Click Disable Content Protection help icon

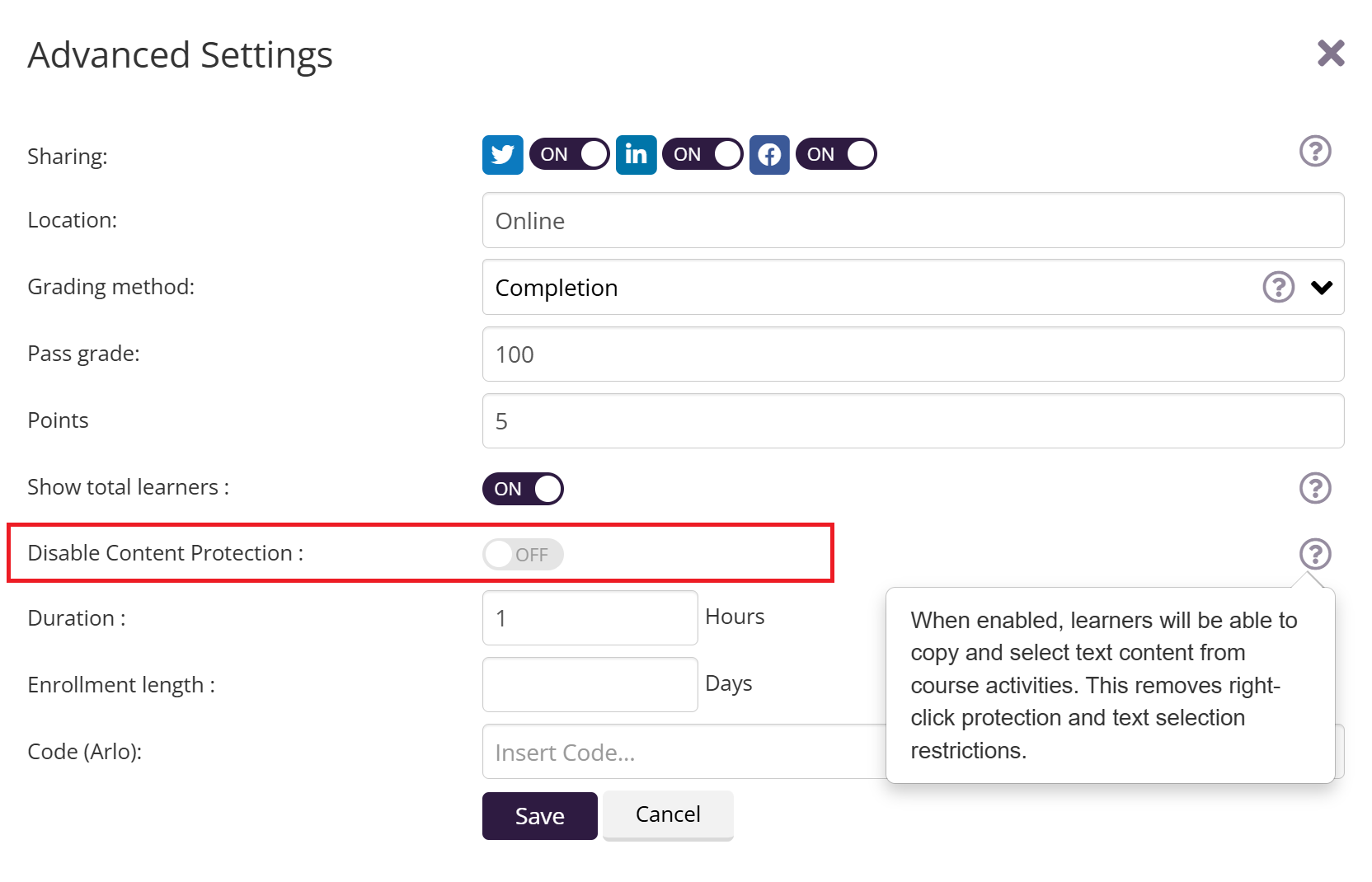point(1315,554)
